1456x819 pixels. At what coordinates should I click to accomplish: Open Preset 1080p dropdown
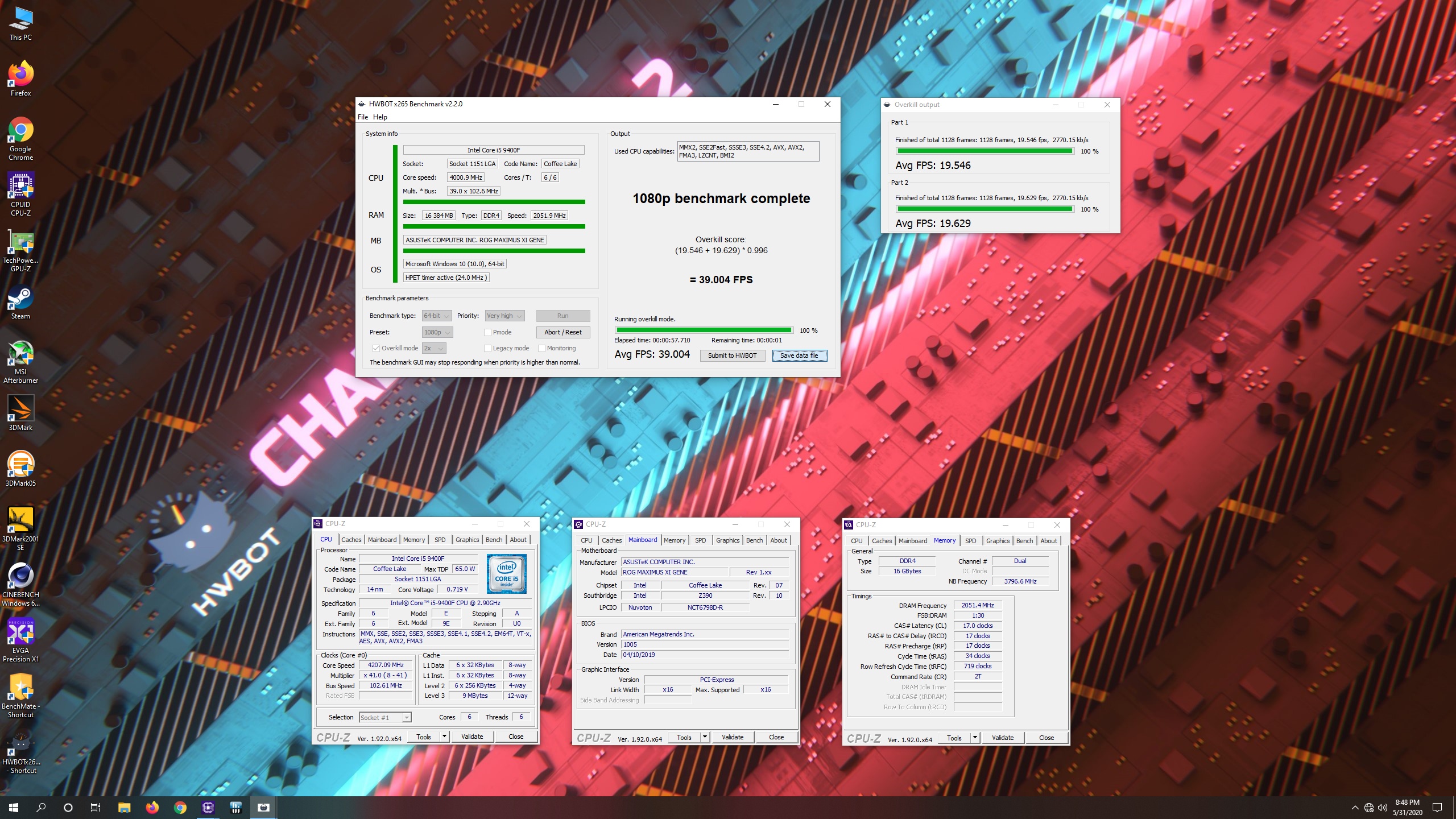click(x=437, y=332)
